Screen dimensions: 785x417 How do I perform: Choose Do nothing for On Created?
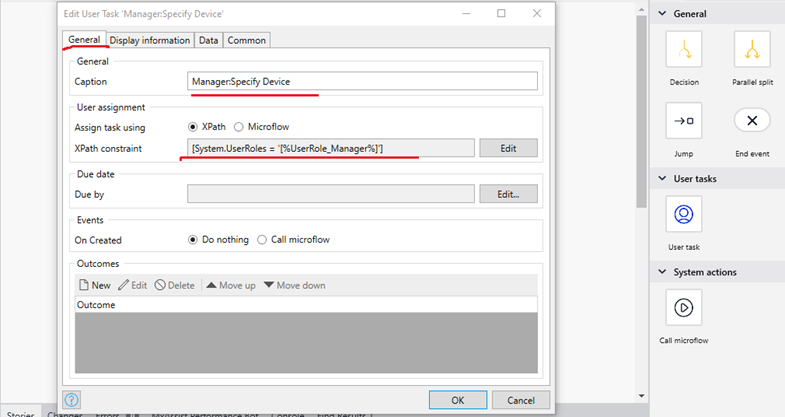tap(193, 240)
